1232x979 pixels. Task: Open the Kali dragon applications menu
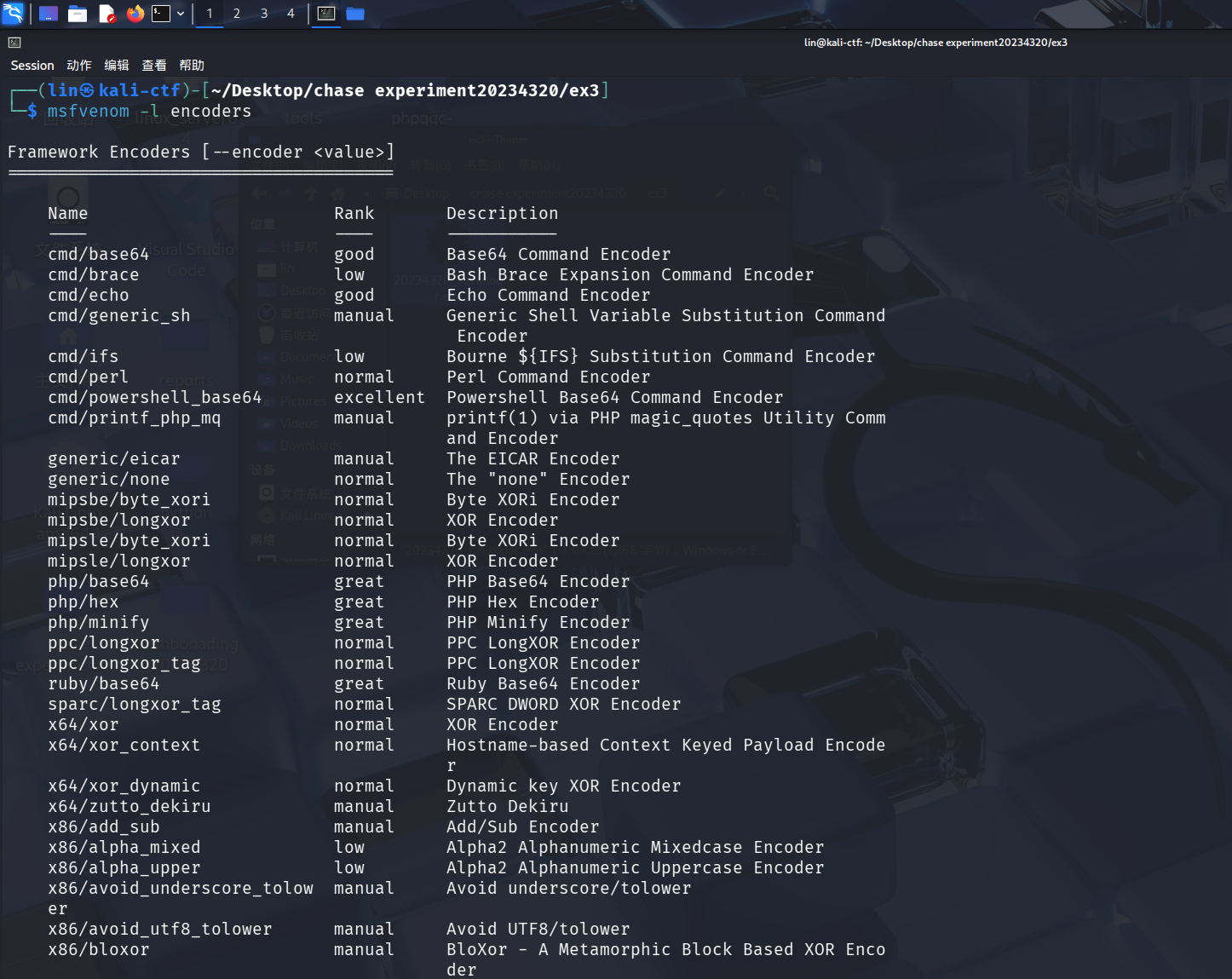tap(13, 13)
